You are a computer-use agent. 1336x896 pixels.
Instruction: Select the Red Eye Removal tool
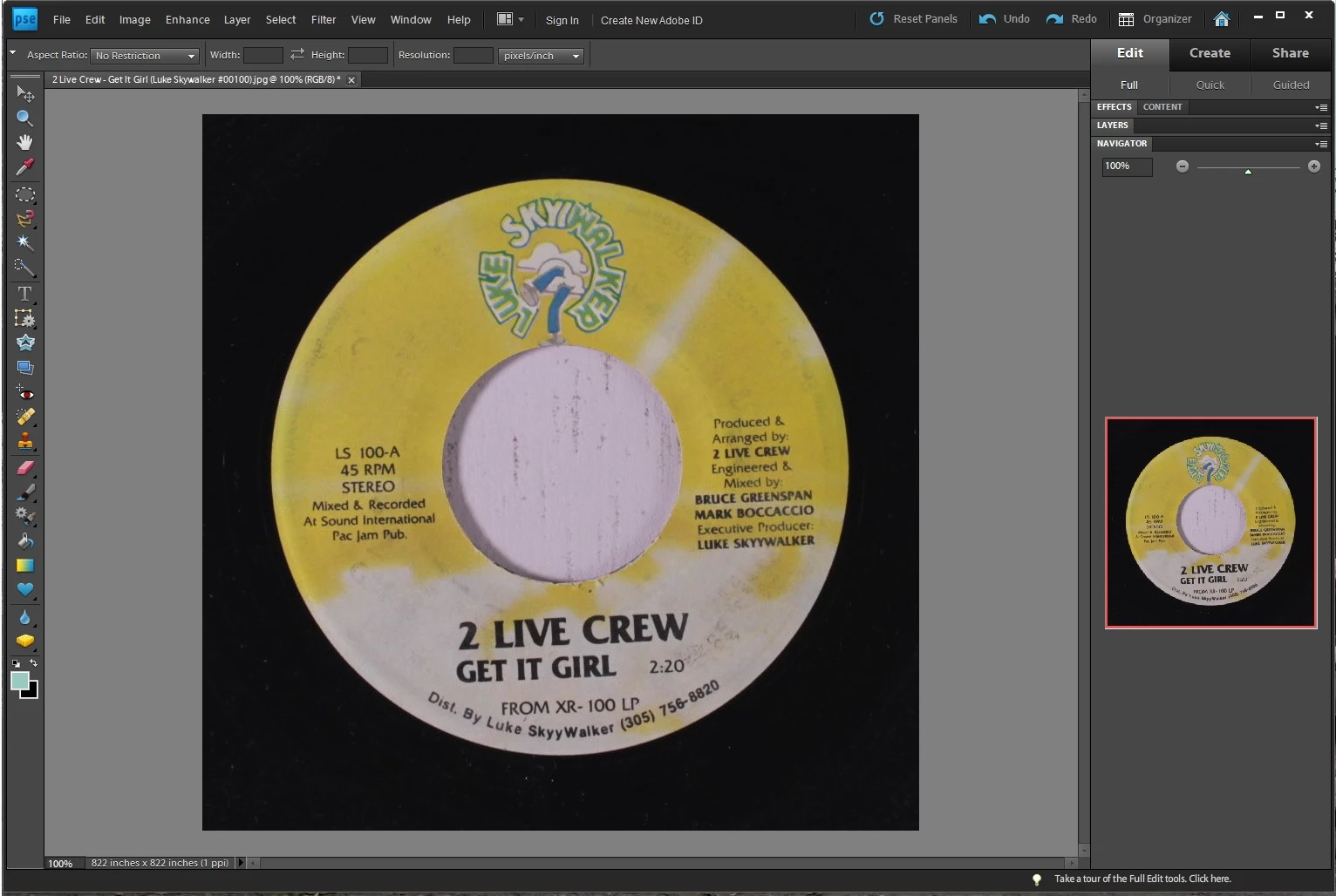24,392
